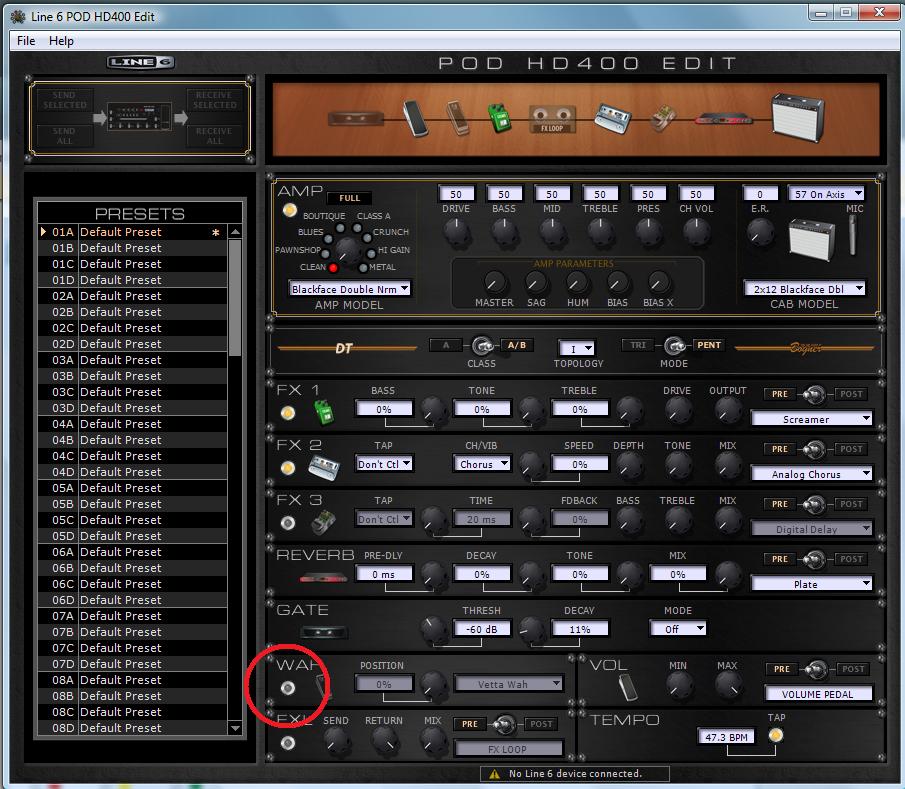Enable the FX Loop power button

tap(287, 743)
